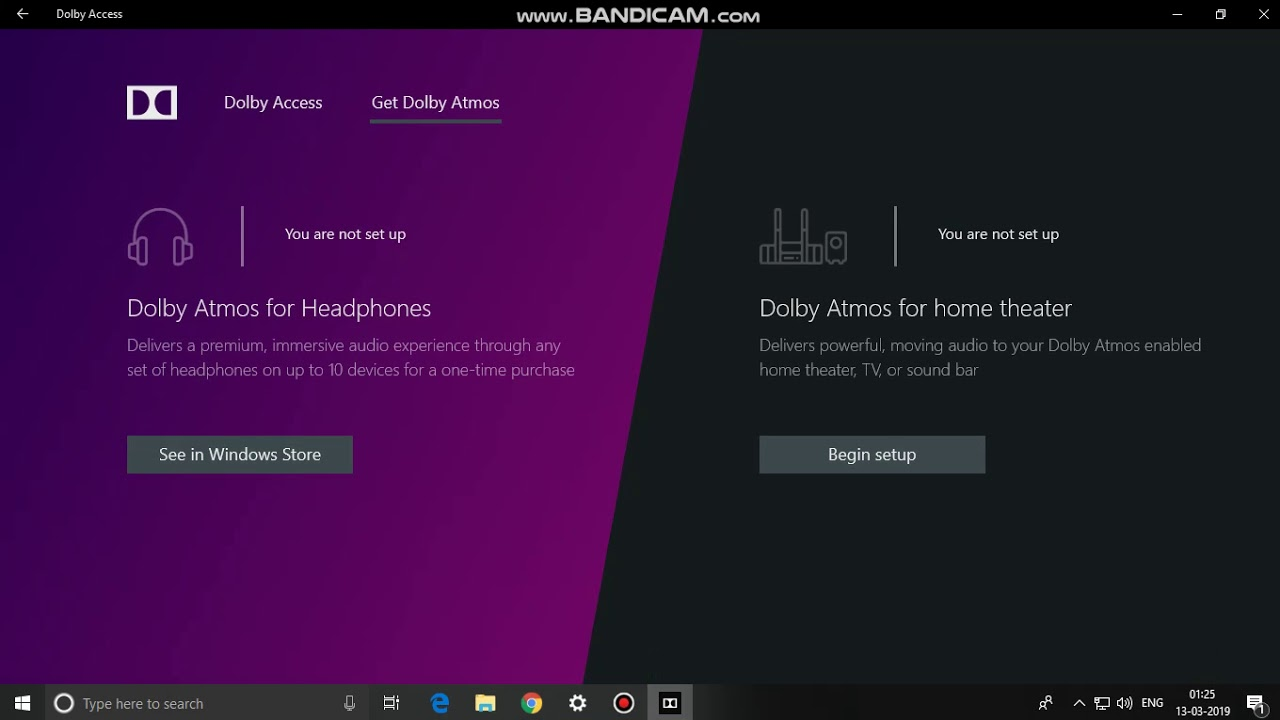Click the taskbar search box
Viewport: 1280px width, 720px height.
click(205, 703)
